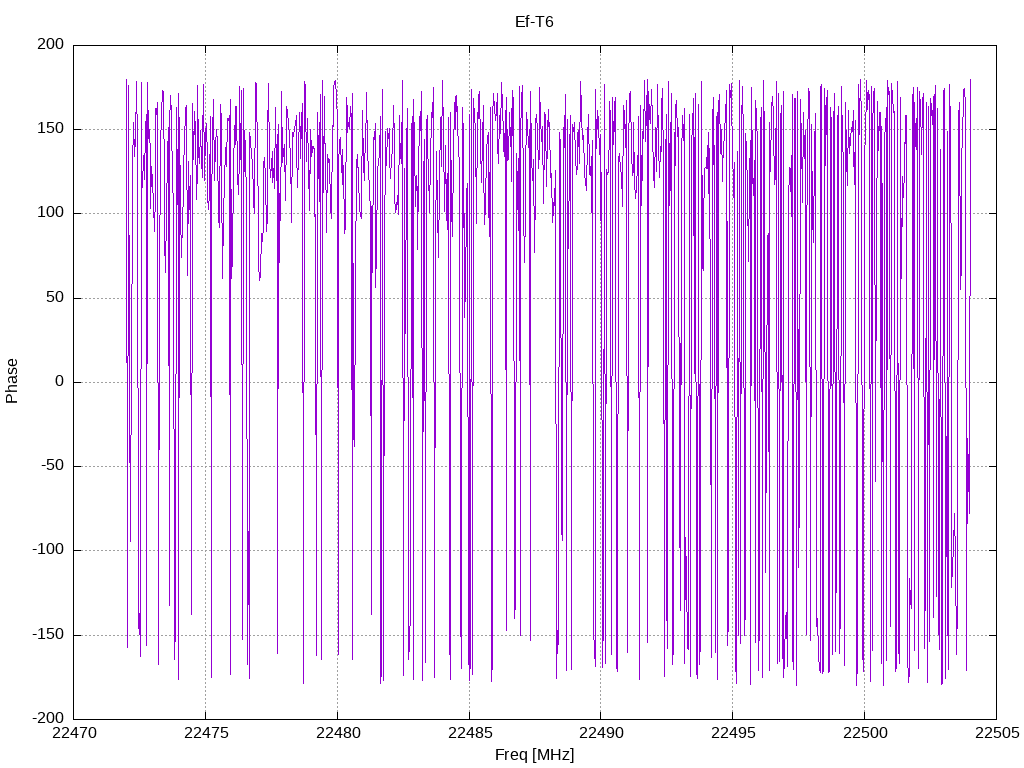Select the 'Phase' y-axis label

[x=11, y=381]
